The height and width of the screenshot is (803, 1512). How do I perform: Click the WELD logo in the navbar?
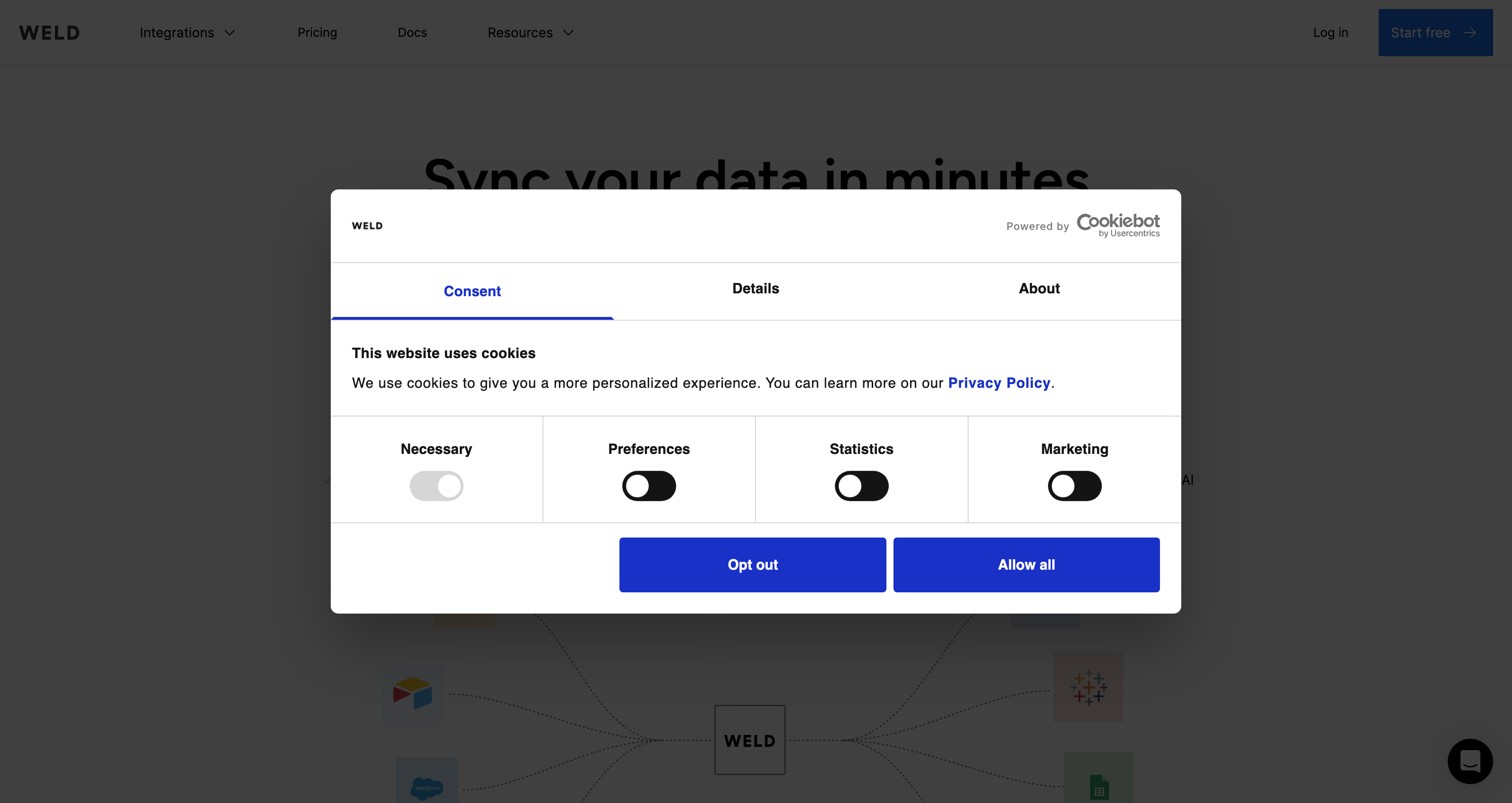pos(49,33)
